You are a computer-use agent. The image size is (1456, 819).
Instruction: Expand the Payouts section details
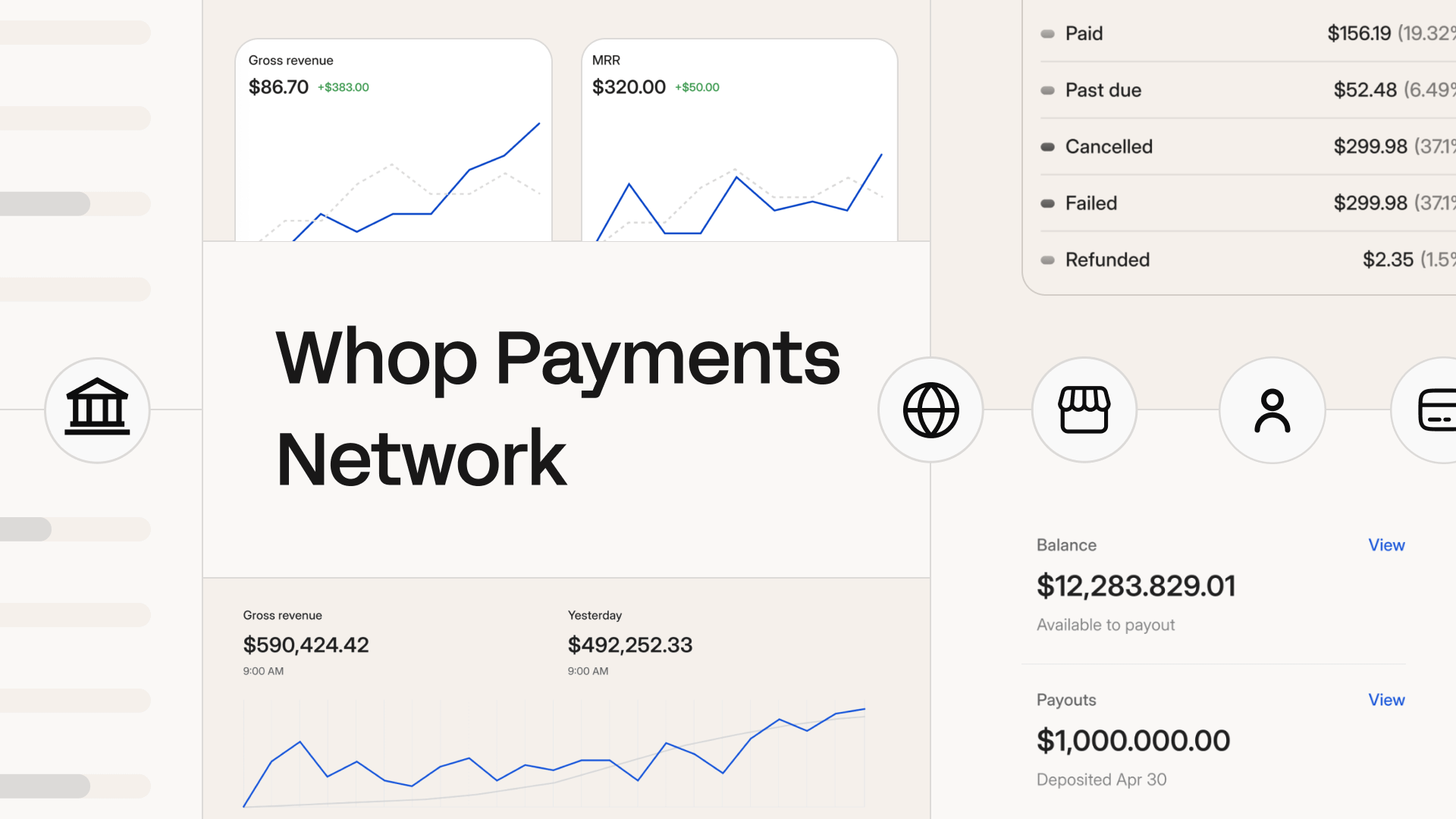[x=1066, y=700]
